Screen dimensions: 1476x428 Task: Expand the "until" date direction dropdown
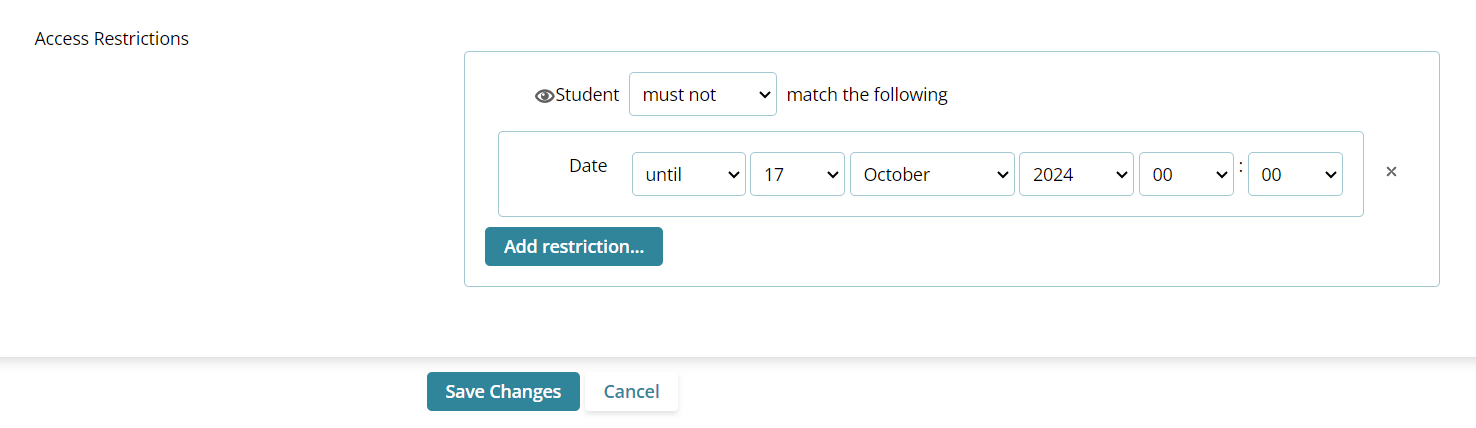(688, 174)
